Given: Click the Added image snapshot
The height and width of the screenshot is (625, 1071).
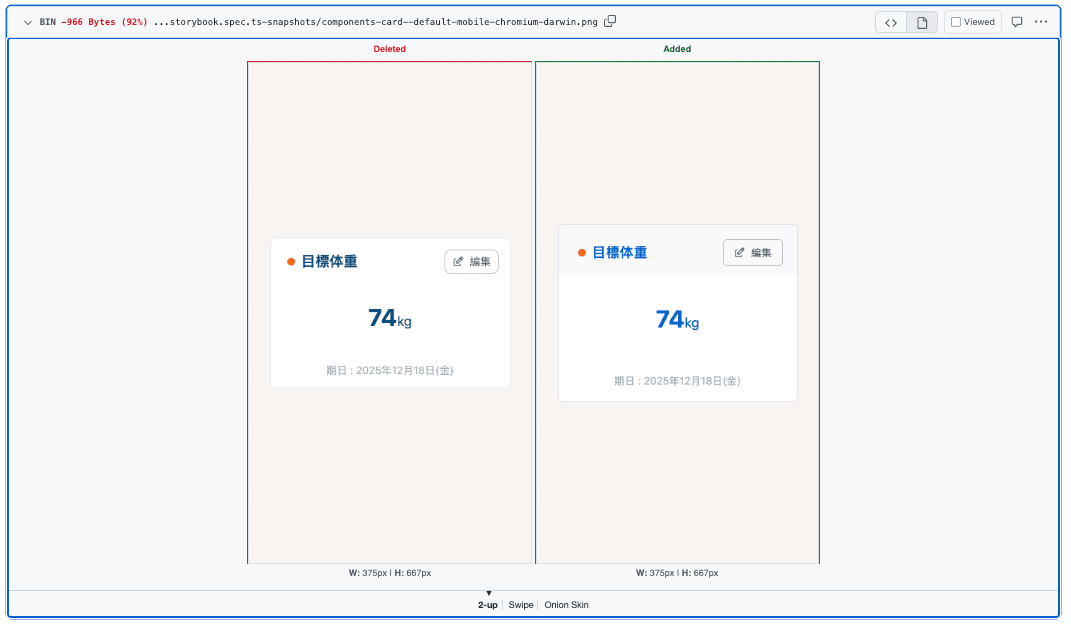Looking at the screenshot, I should [677, 313].
